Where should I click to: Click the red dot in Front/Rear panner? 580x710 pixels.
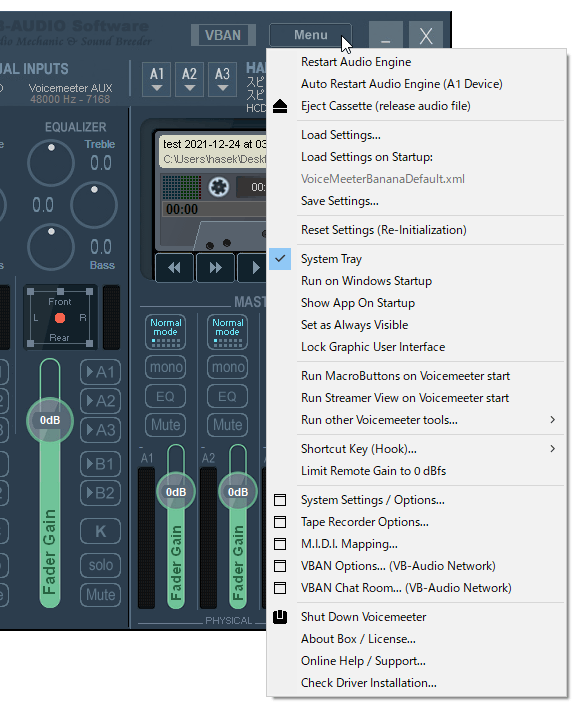tap(60, 318)
